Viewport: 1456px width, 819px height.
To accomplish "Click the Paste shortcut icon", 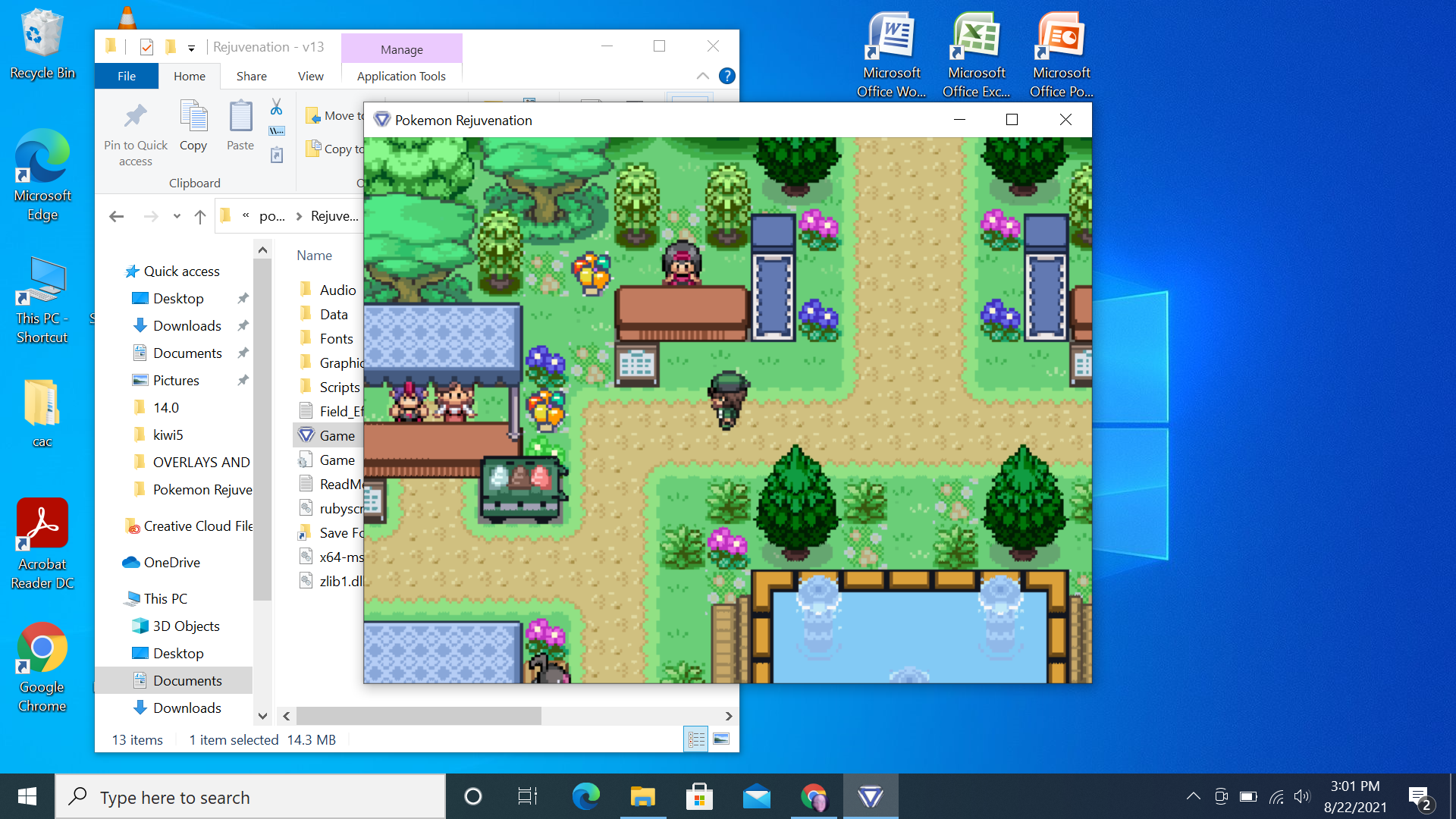I will [276, 155].
